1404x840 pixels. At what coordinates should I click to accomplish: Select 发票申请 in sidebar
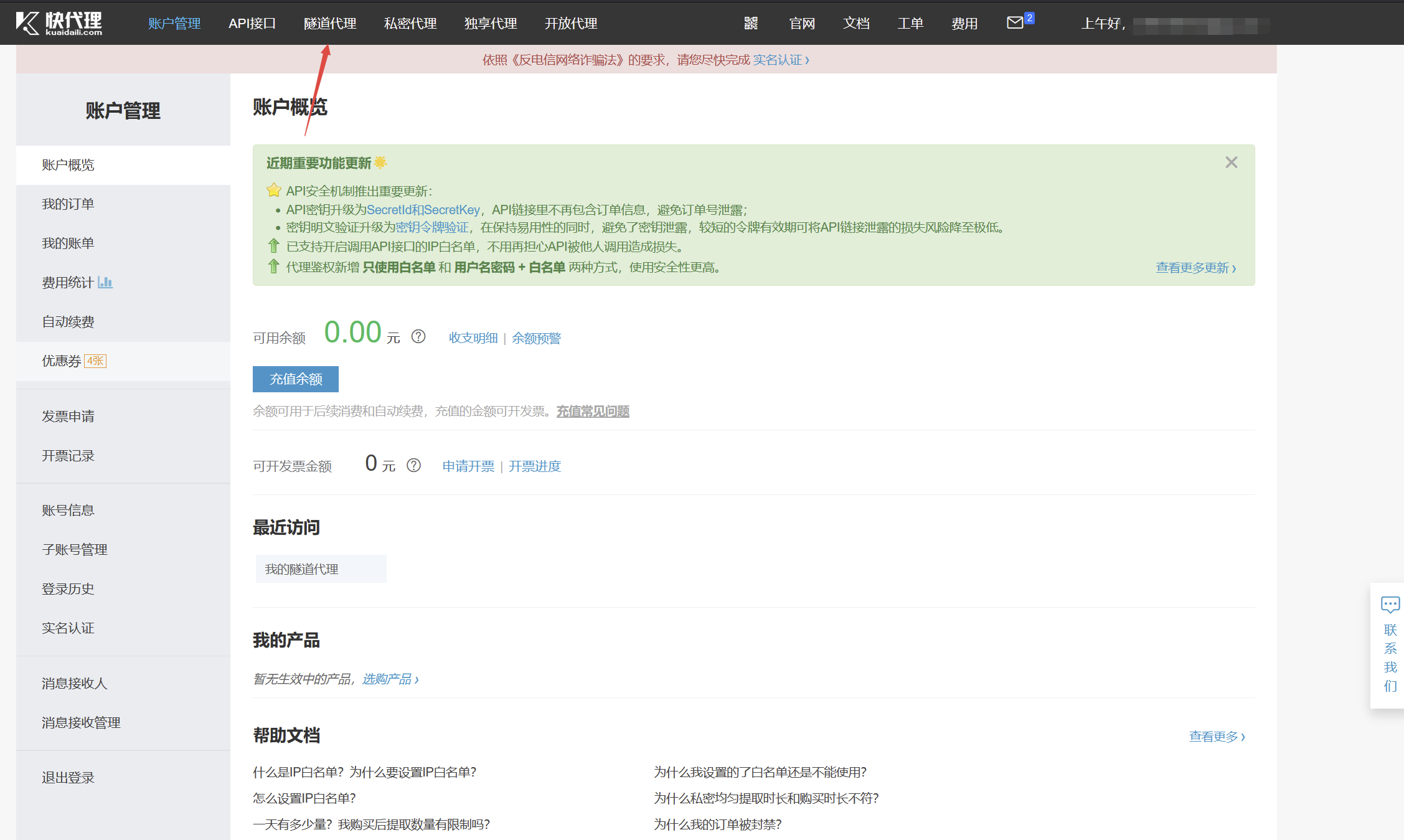pos(123,417)
